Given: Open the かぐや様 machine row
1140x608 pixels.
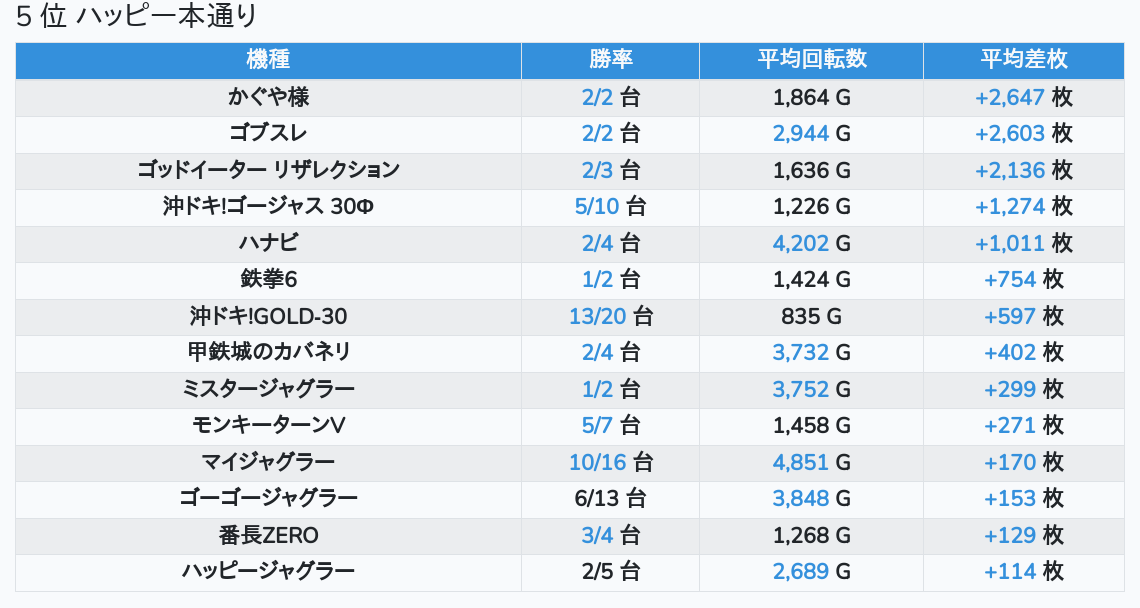Looking at the screenshot, I should (268, 97).
